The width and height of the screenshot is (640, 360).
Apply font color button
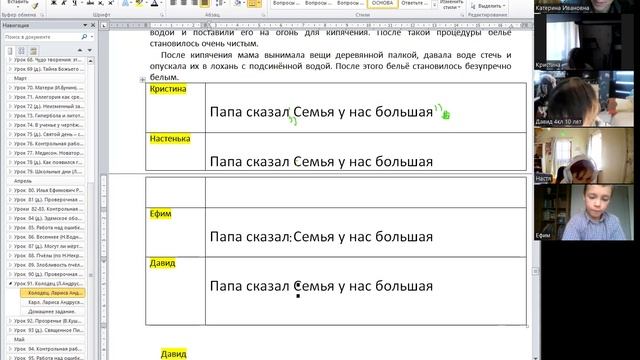click(154, 3)
